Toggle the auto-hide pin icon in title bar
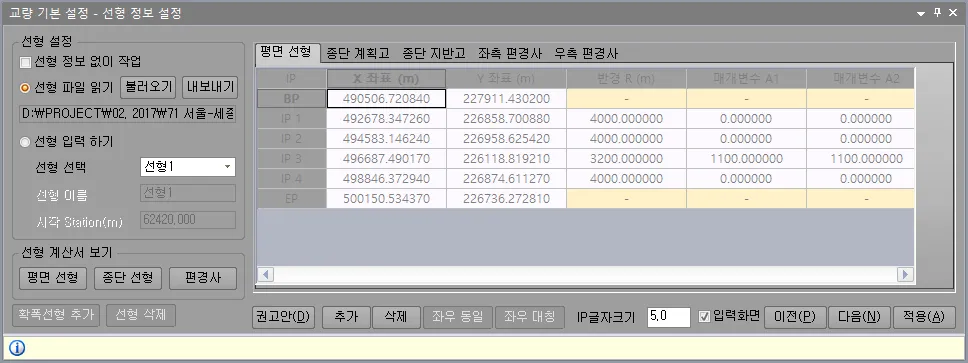Screen dimensions: 968x363 click(937, 13)
